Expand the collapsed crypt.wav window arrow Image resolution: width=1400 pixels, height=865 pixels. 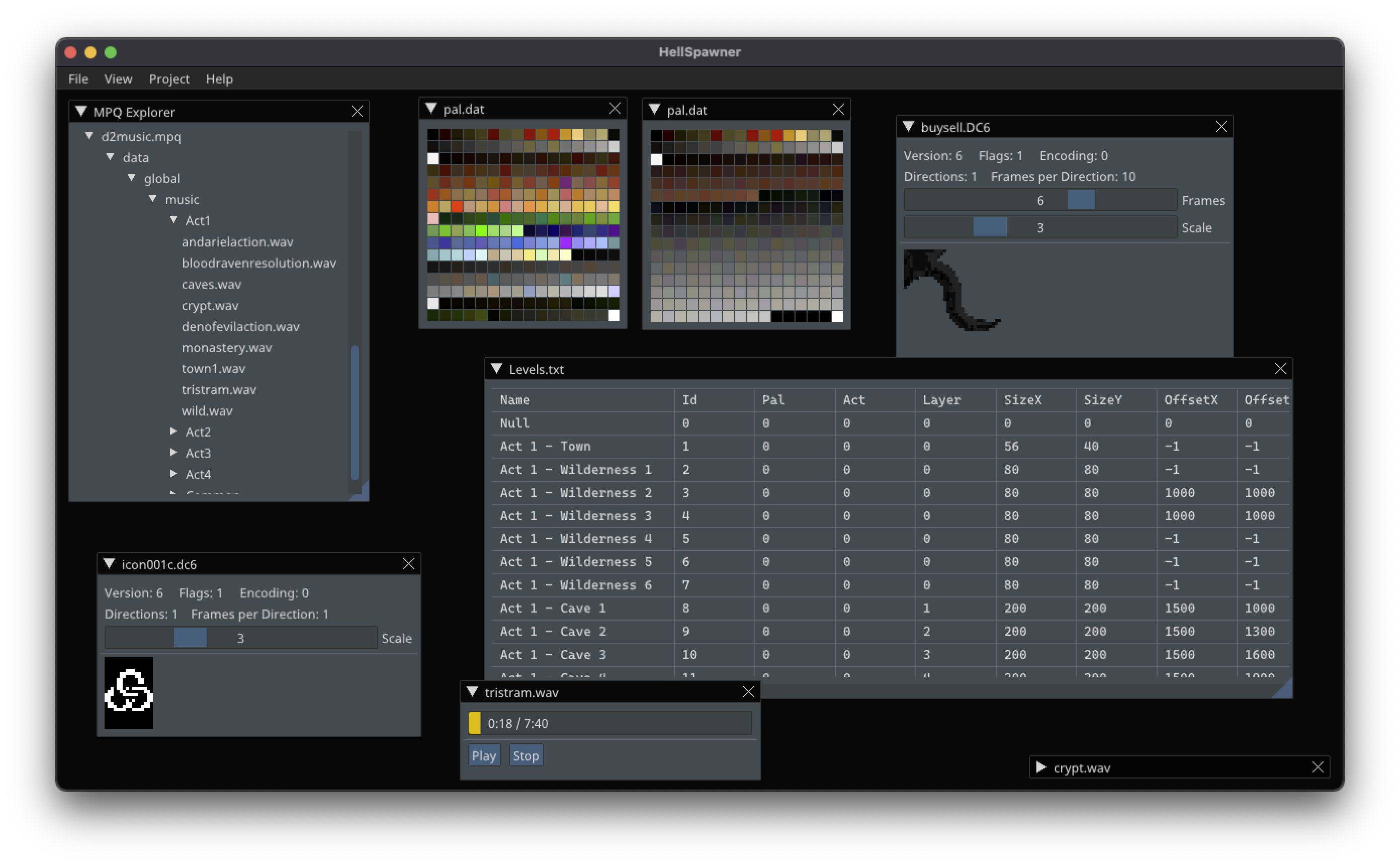coord(1041,767)
